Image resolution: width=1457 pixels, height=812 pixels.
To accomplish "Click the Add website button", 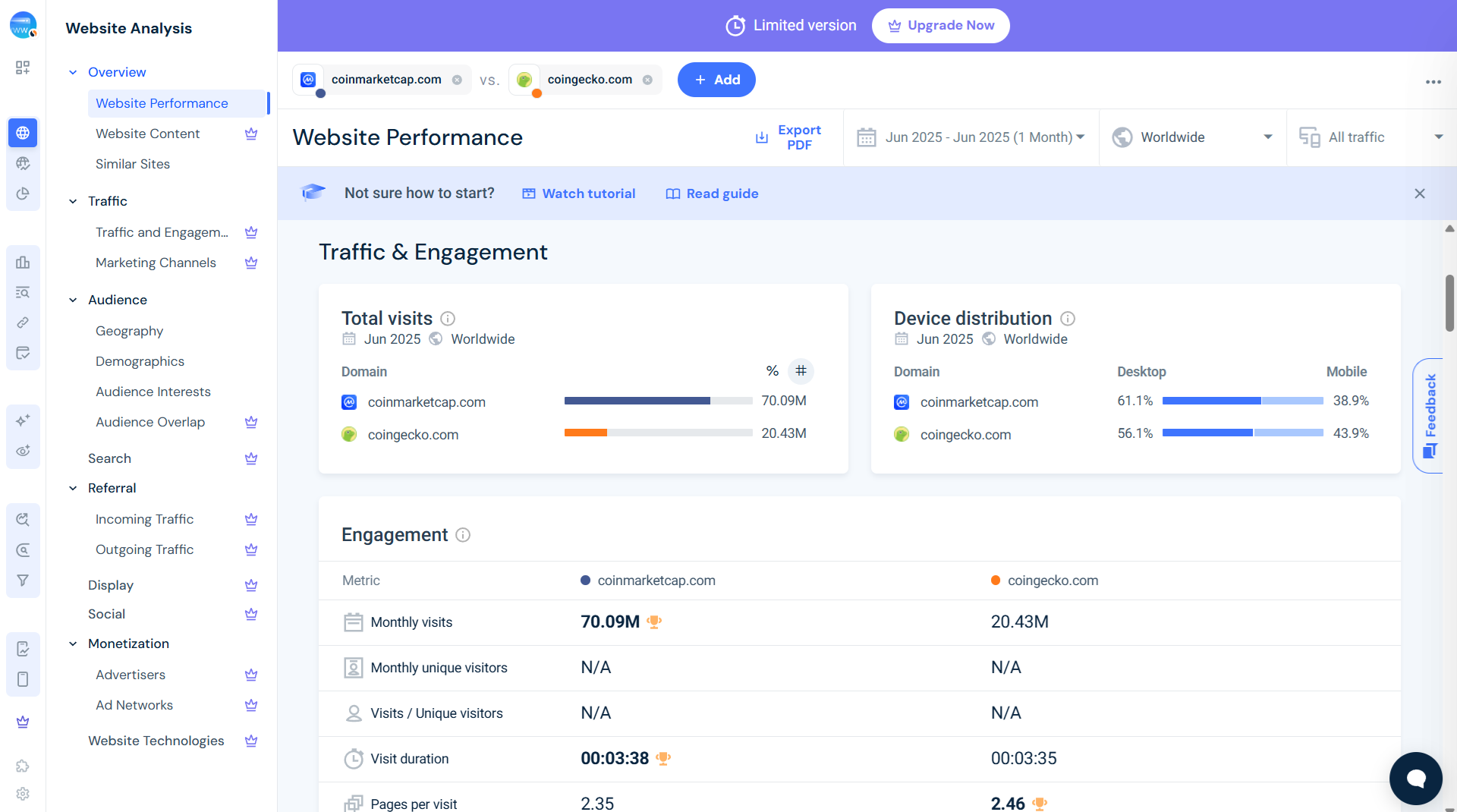I will 716,80.
